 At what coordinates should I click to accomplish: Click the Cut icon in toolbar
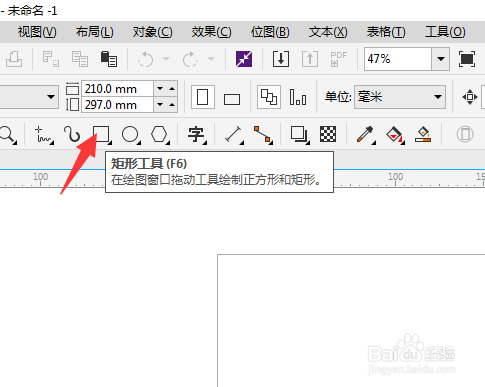51,59
